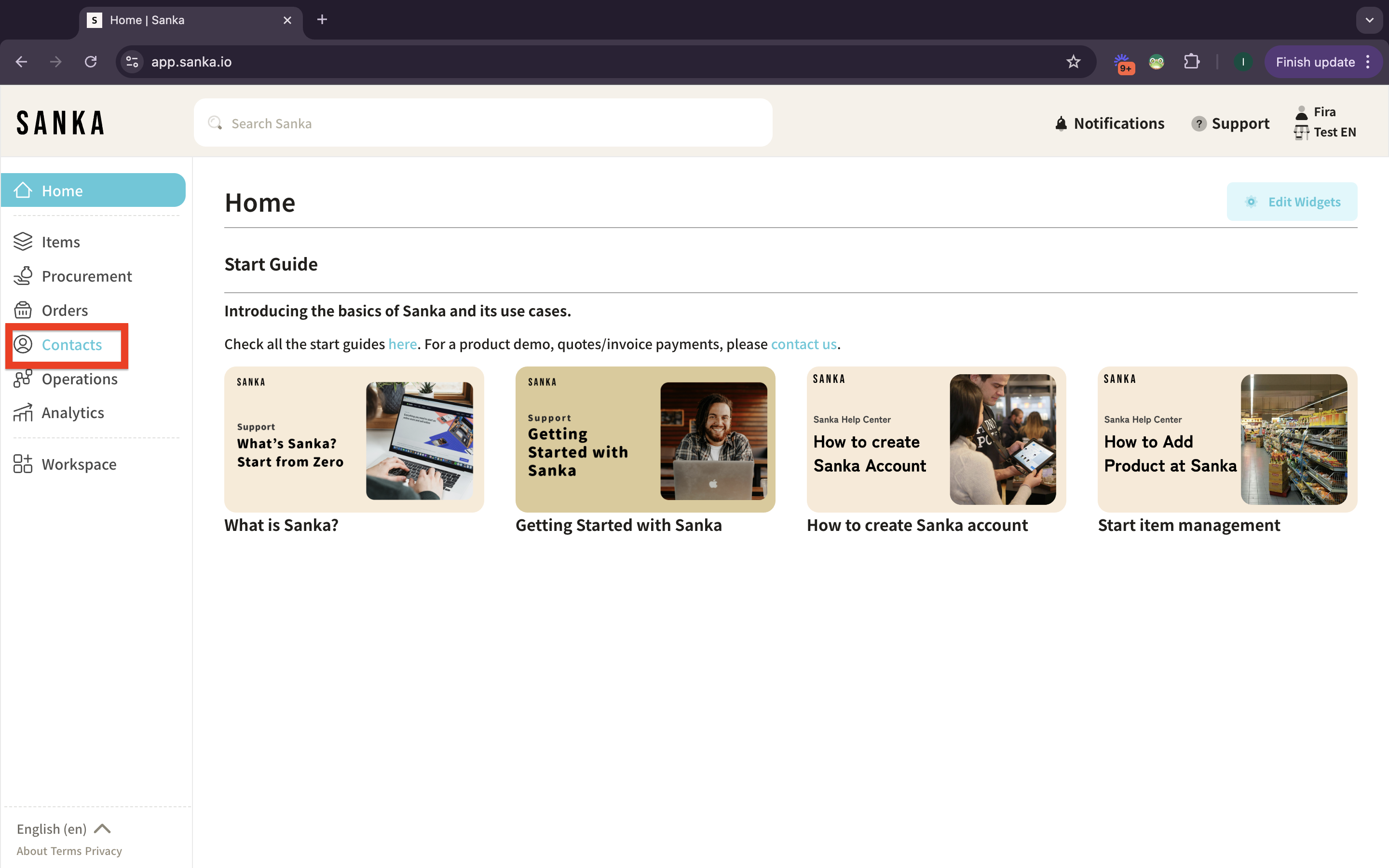Open the Getting Started with Sanka card

click(645, 440)
